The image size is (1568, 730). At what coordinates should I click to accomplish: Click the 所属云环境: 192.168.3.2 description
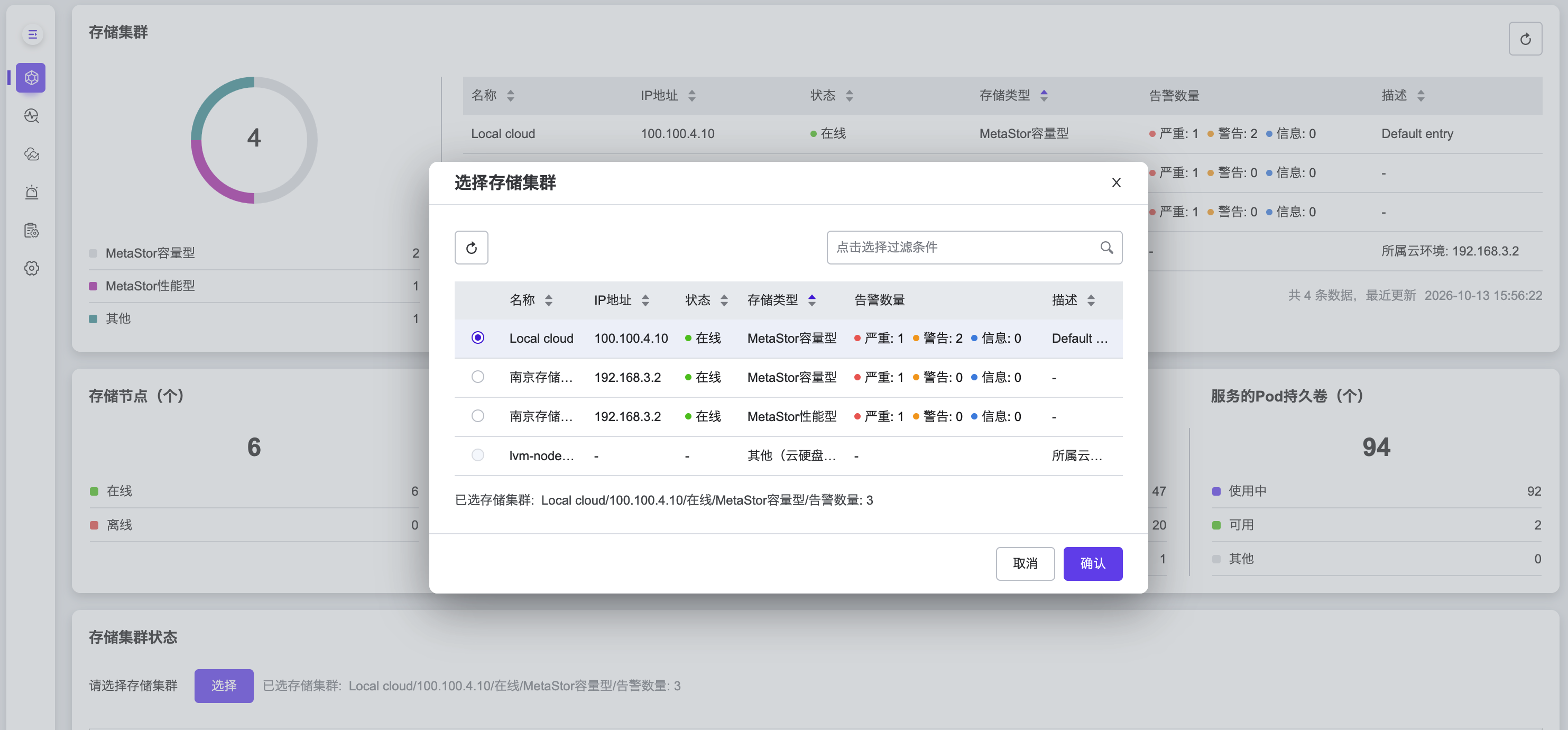(x=1450, y=251)
